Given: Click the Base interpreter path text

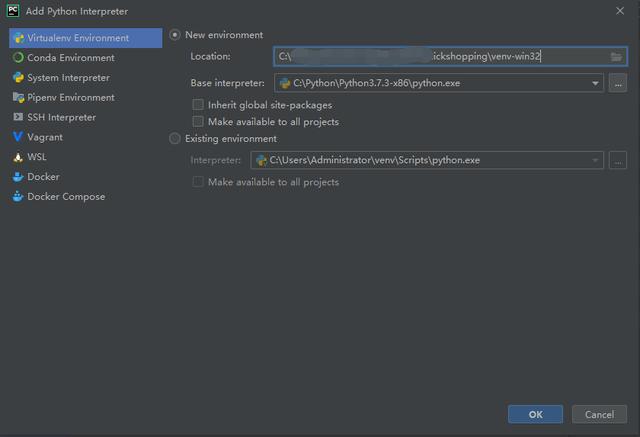Looking at the screenshot, I should 377,83.
